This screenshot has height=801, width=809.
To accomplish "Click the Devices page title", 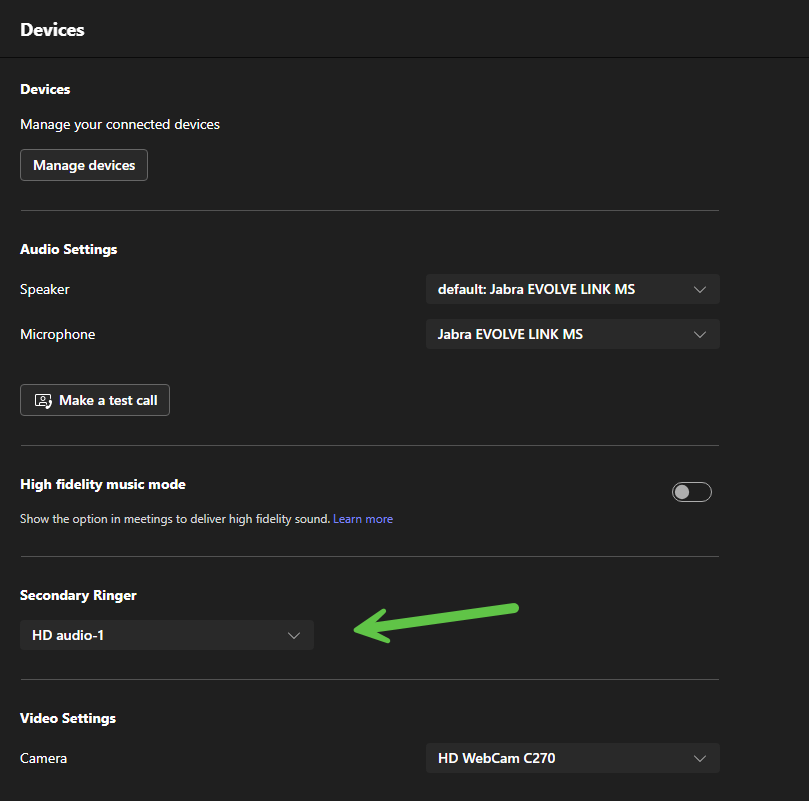I will click(52, 30).
